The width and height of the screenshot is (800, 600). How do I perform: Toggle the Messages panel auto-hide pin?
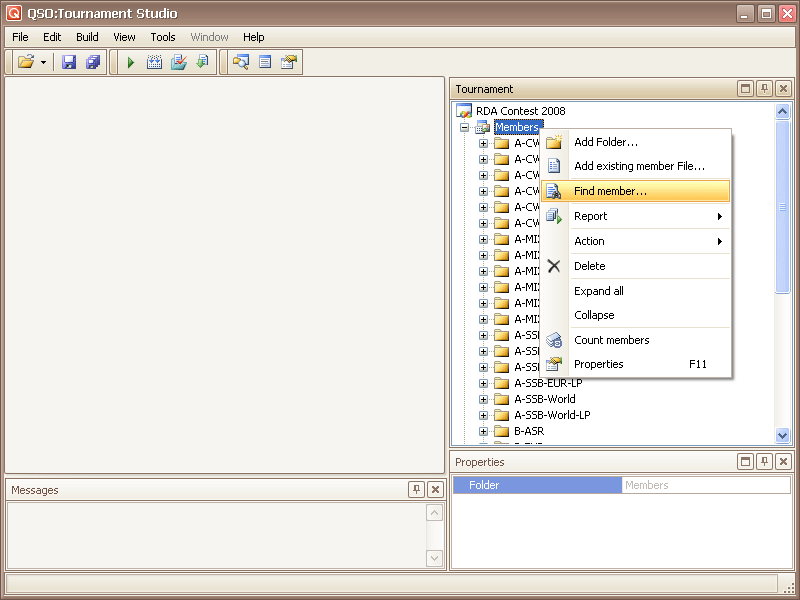tap(416, 490)
